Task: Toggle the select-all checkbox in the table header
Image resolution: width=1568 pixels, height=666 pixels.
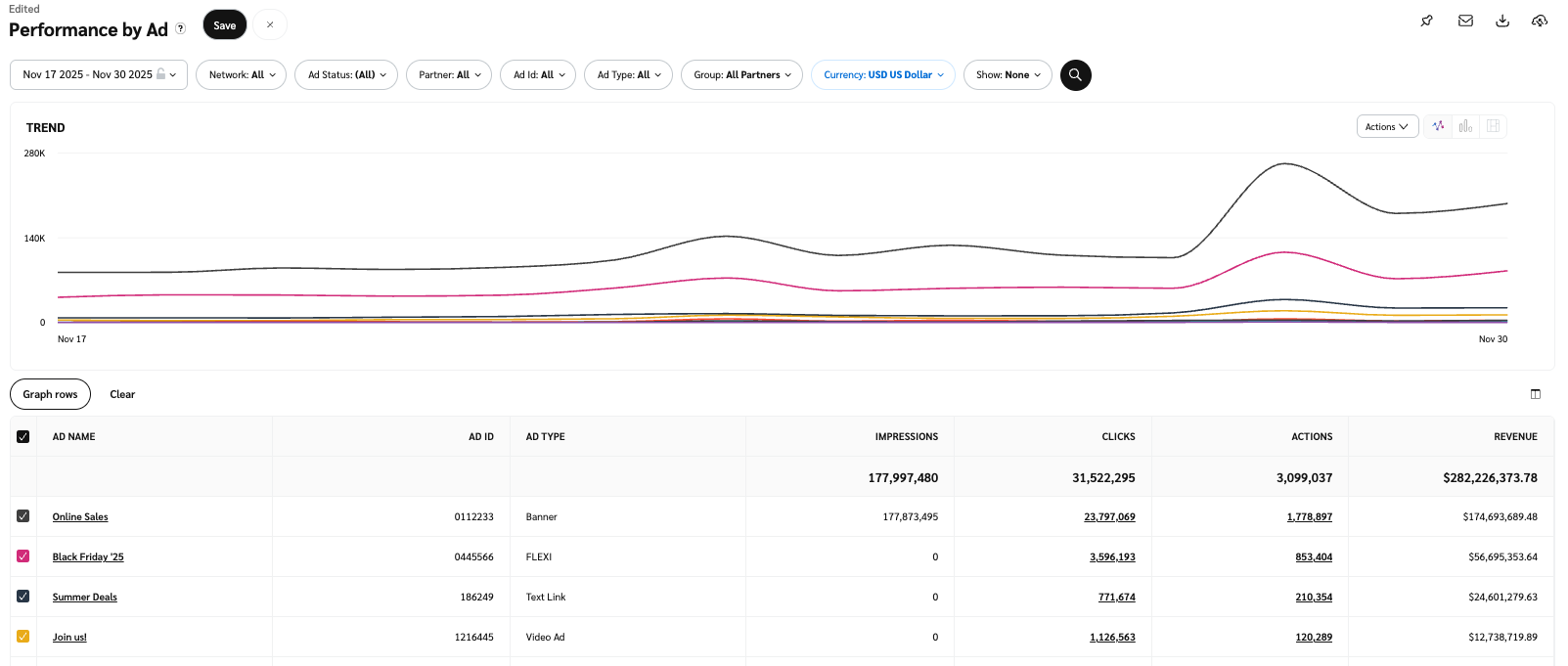Action: pos(23,437)
